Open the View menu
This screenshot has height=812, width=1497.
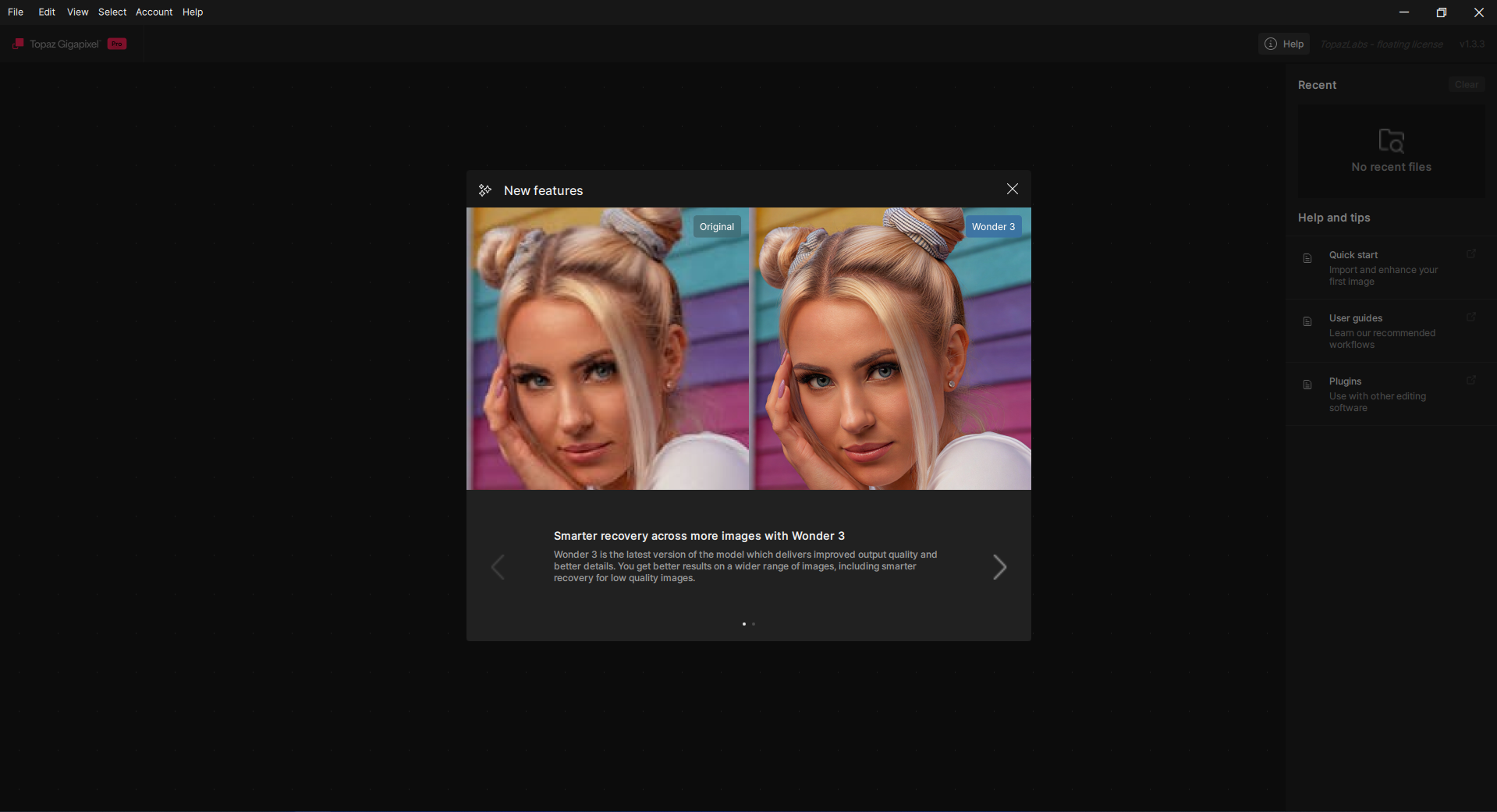click(77, 12)
